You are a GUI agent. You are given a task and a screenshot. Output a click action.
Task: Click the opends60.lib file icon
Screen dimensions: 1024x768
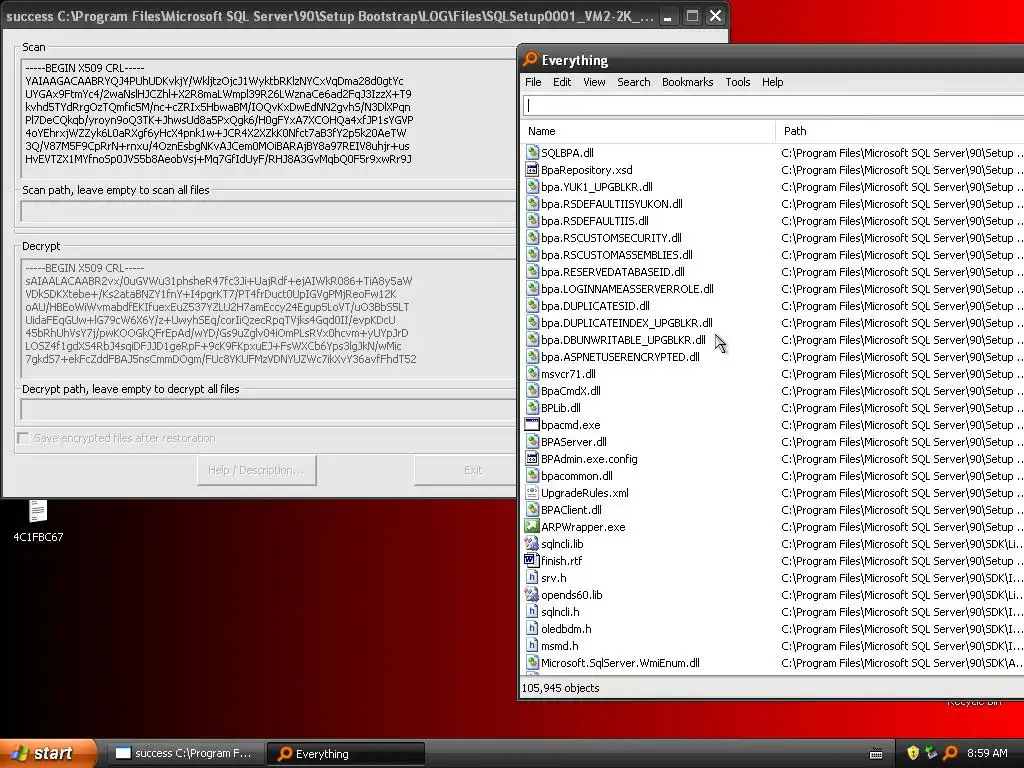[532, 594]
